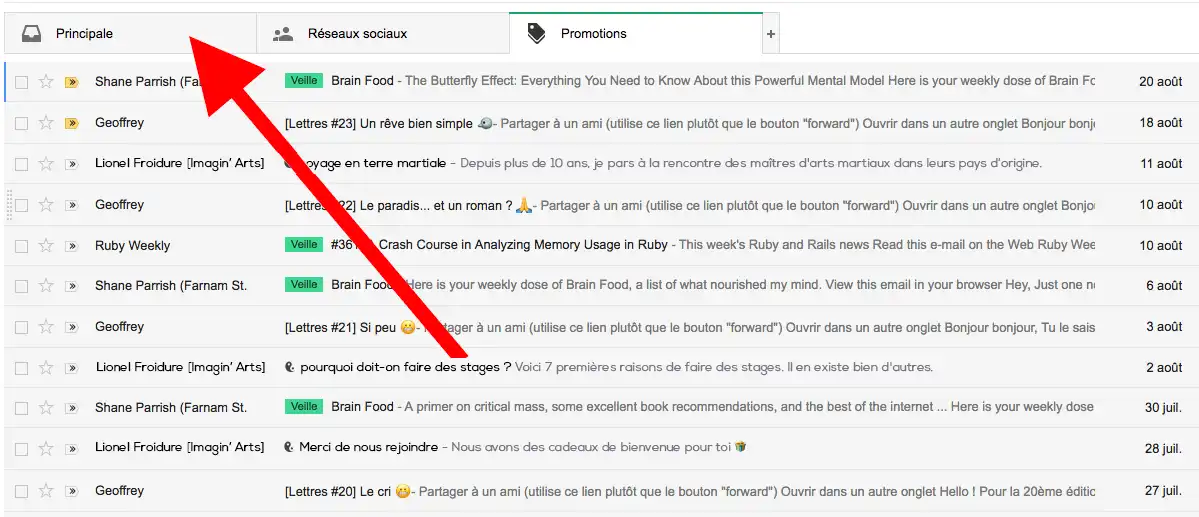Image resolution: width=1199 pixels, height=517 pixels.
Task: Select the Lettres #23 email checkbox
Action: 21,123
